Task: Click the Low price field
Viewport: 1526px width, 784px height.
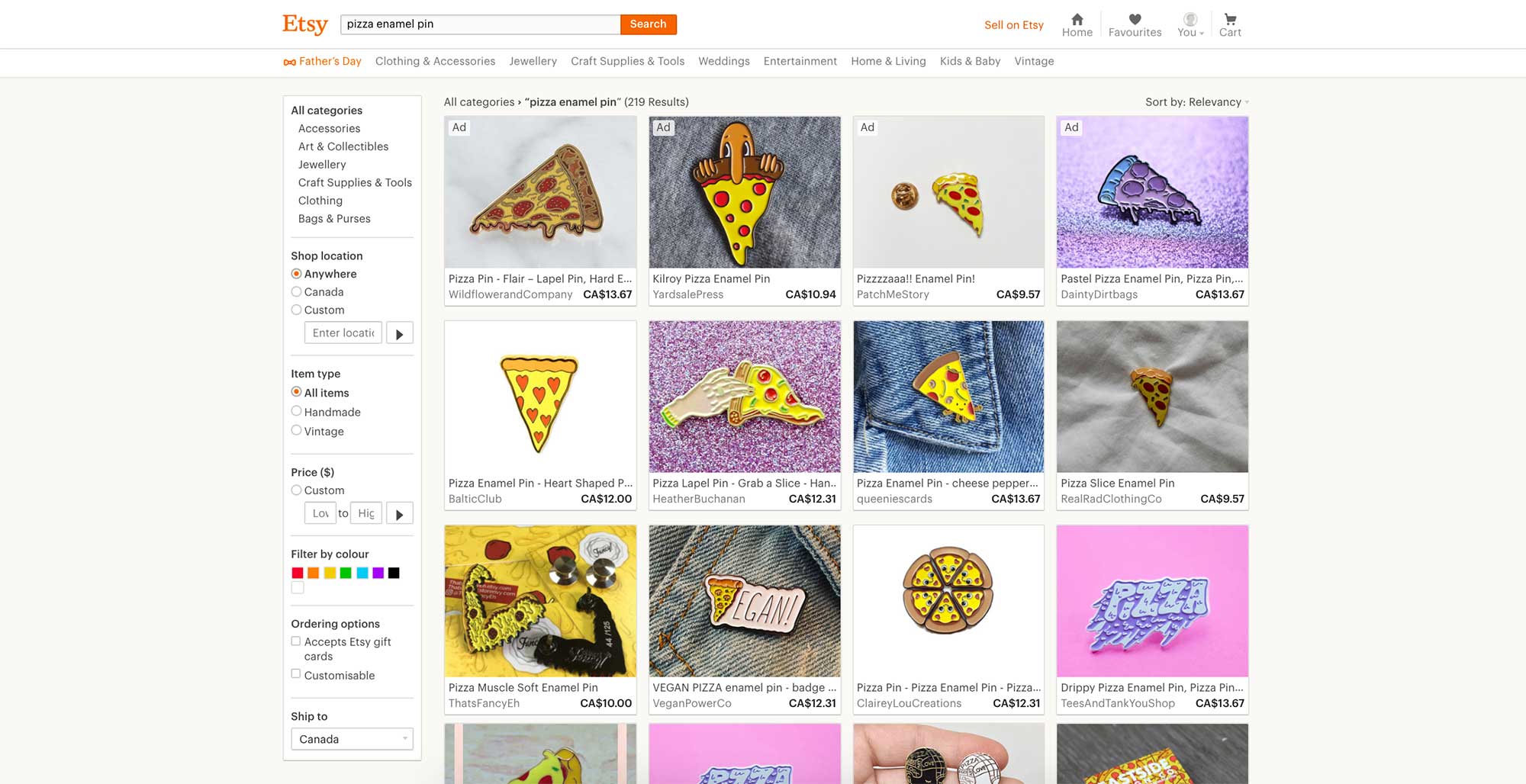Action: (320, 513)
